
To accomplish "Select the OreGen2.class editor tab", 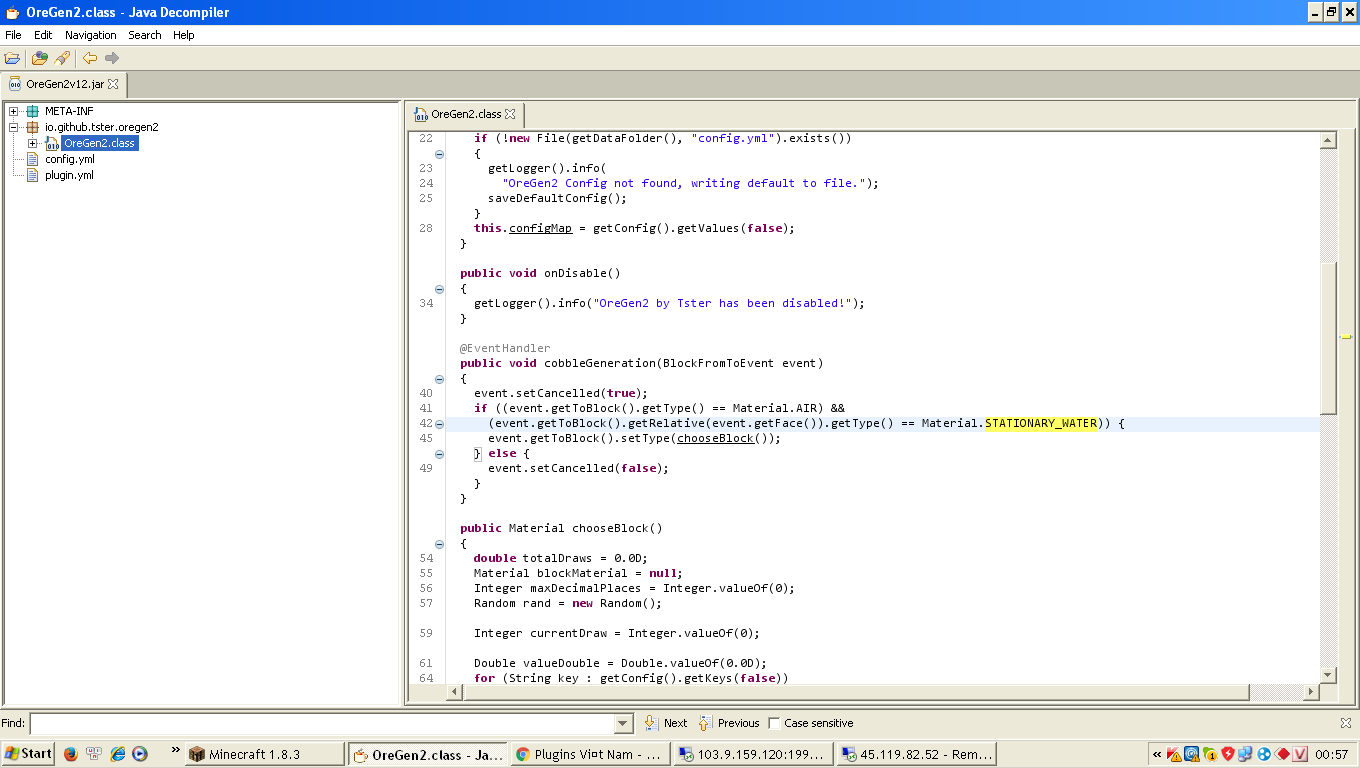I will [x=466, y=114].
